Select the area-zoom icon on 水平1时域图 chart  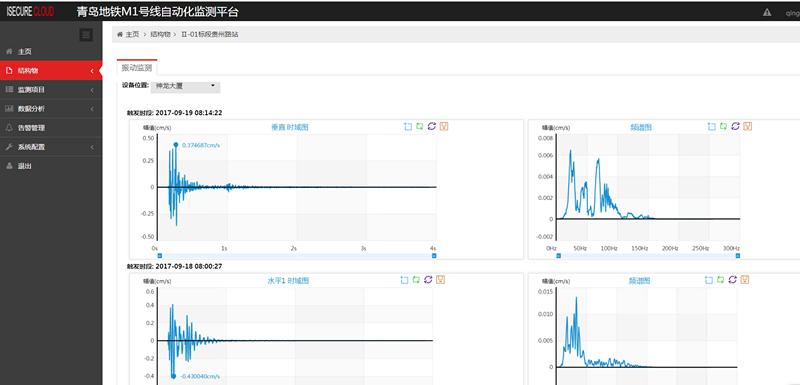405,280
